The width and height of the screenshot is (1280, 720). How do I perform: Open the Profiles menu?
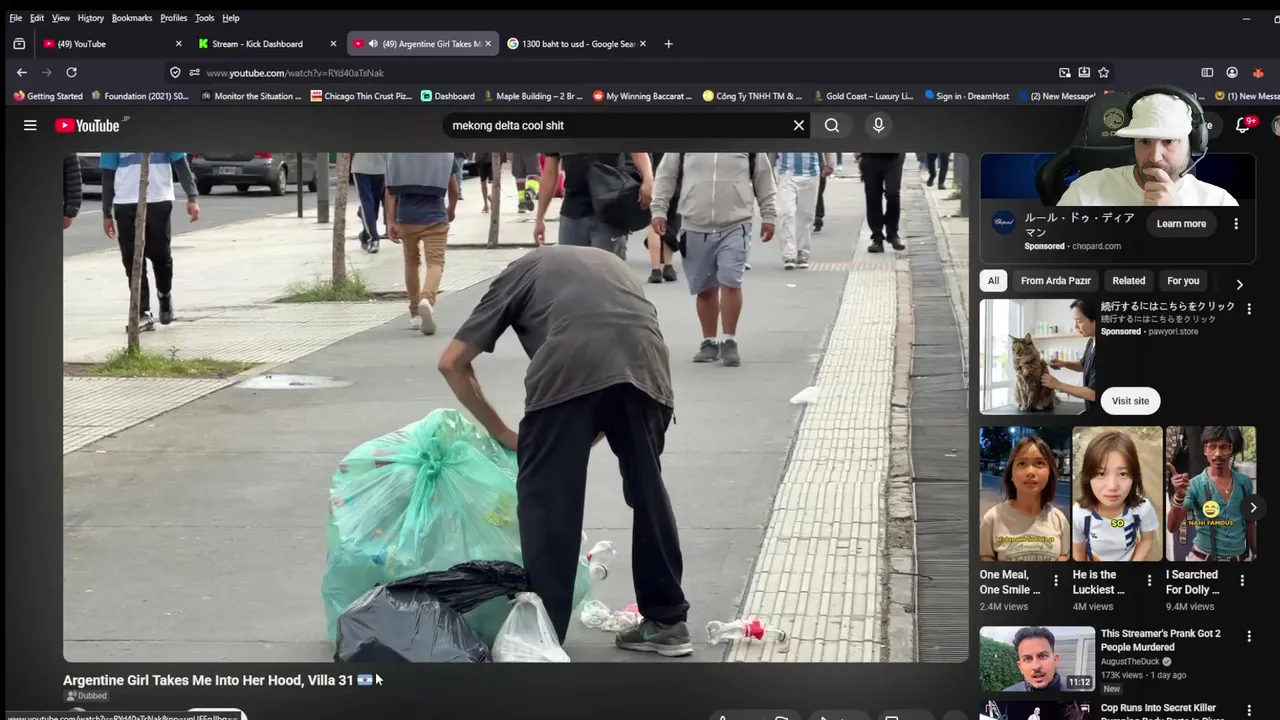174,18
